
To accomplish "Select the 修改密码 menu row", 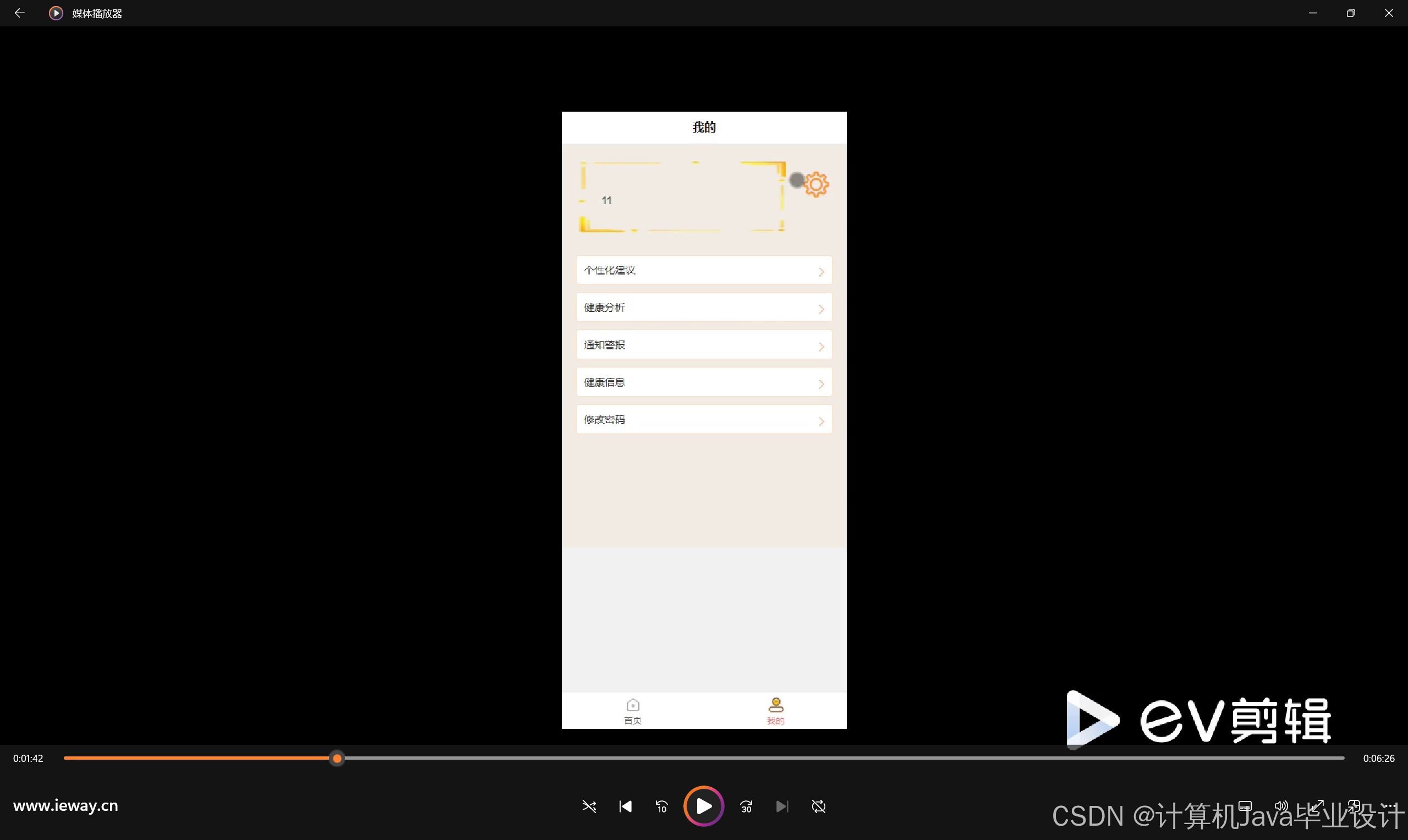I will click(703, 419).
